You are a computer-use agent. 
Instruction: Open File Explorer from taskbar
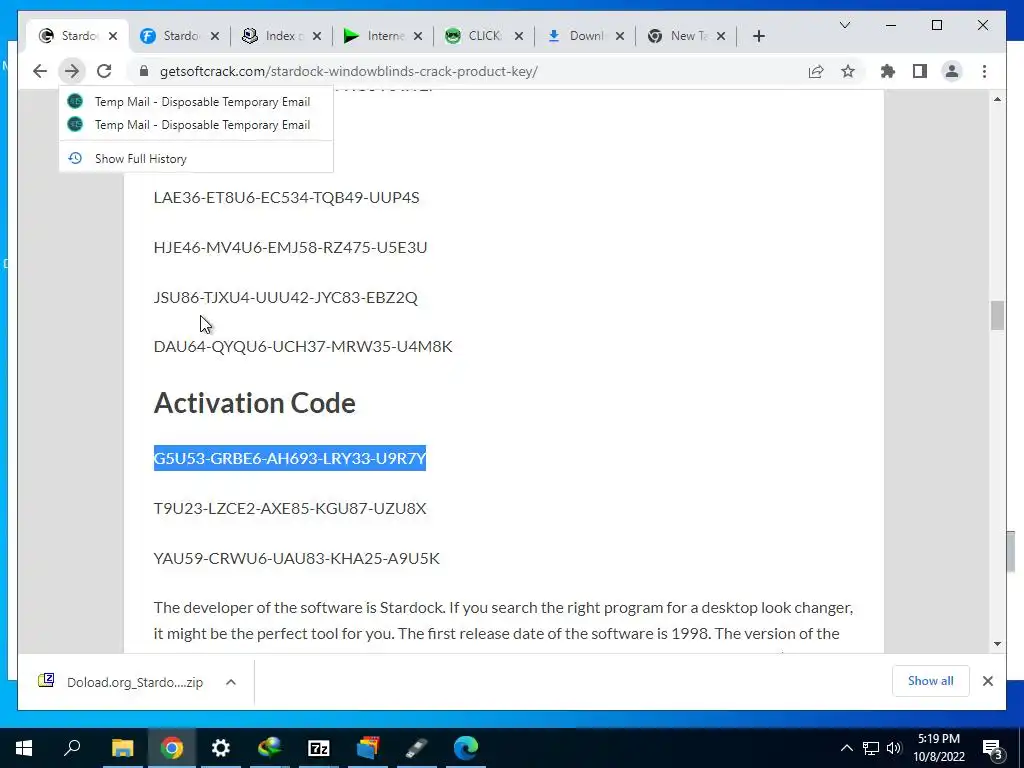click(122, 748)
